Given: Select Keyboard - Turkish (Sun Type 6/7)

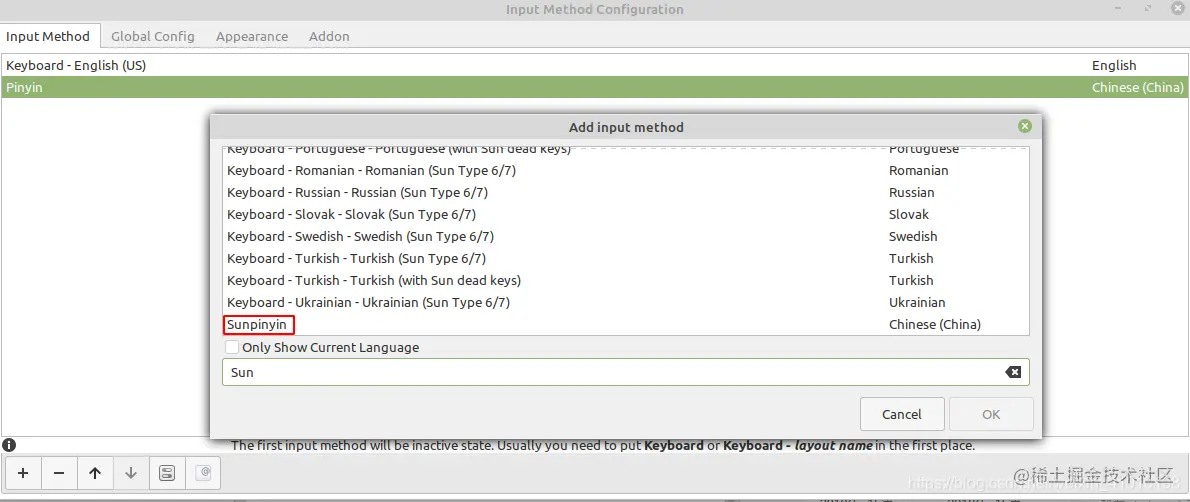Looking at the screenshot, I should tap(626, 258).
